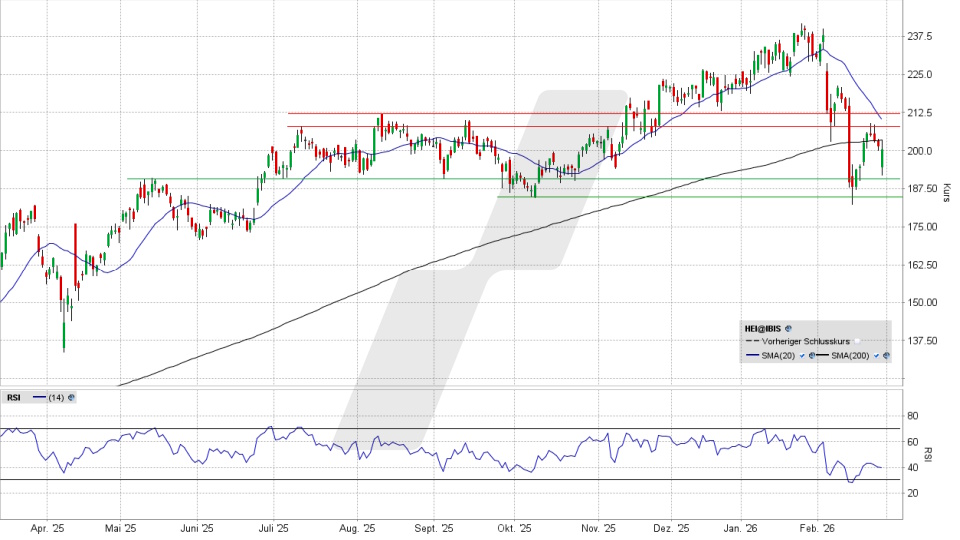Click the black SMA(200) line sample in legend
The height and width of the screenshot is (540, 960).
pos(823,355)
